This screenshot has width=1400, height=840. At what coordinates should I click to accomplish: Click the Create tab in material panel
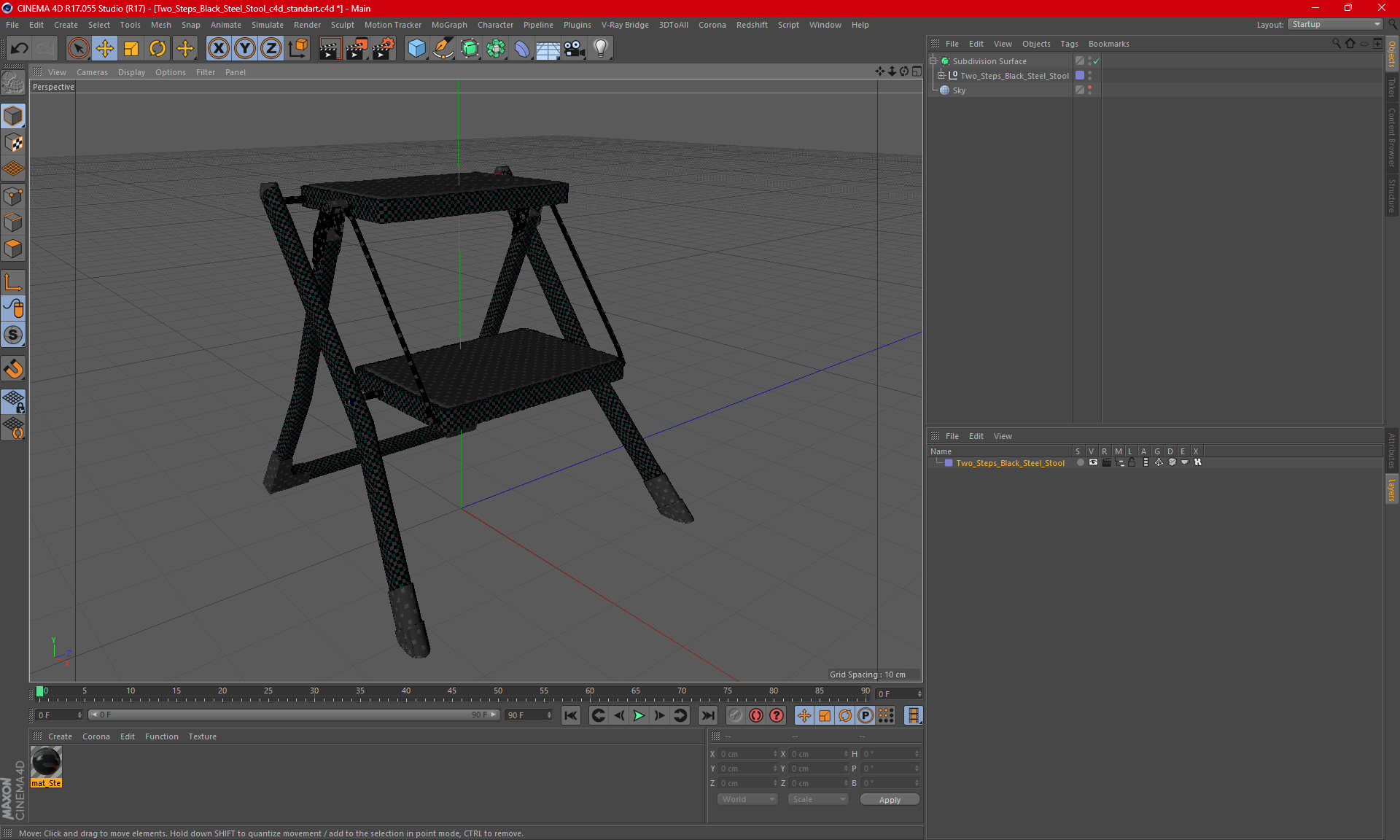click(59, 735)
